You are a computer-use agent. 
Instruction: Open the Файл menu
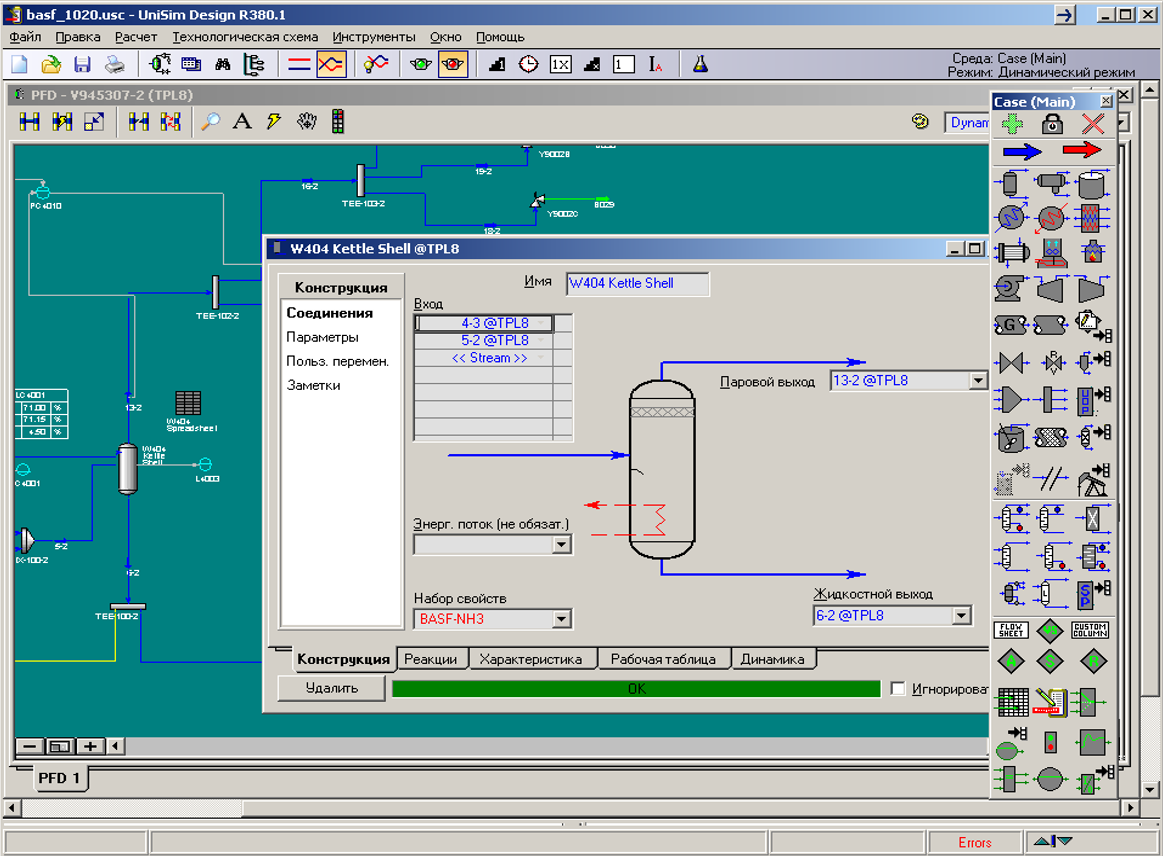pos(25,37)
